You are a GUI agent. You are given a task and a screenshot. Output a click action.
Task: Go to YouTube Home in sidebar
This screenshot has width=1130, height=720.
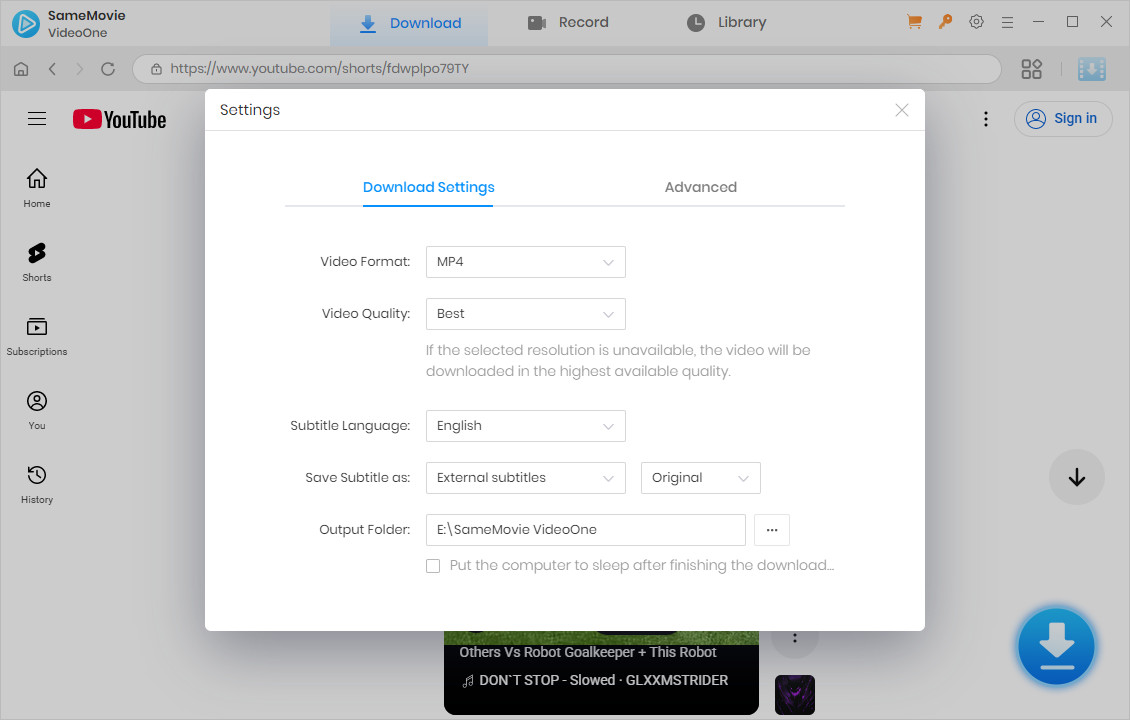point(37,188)
